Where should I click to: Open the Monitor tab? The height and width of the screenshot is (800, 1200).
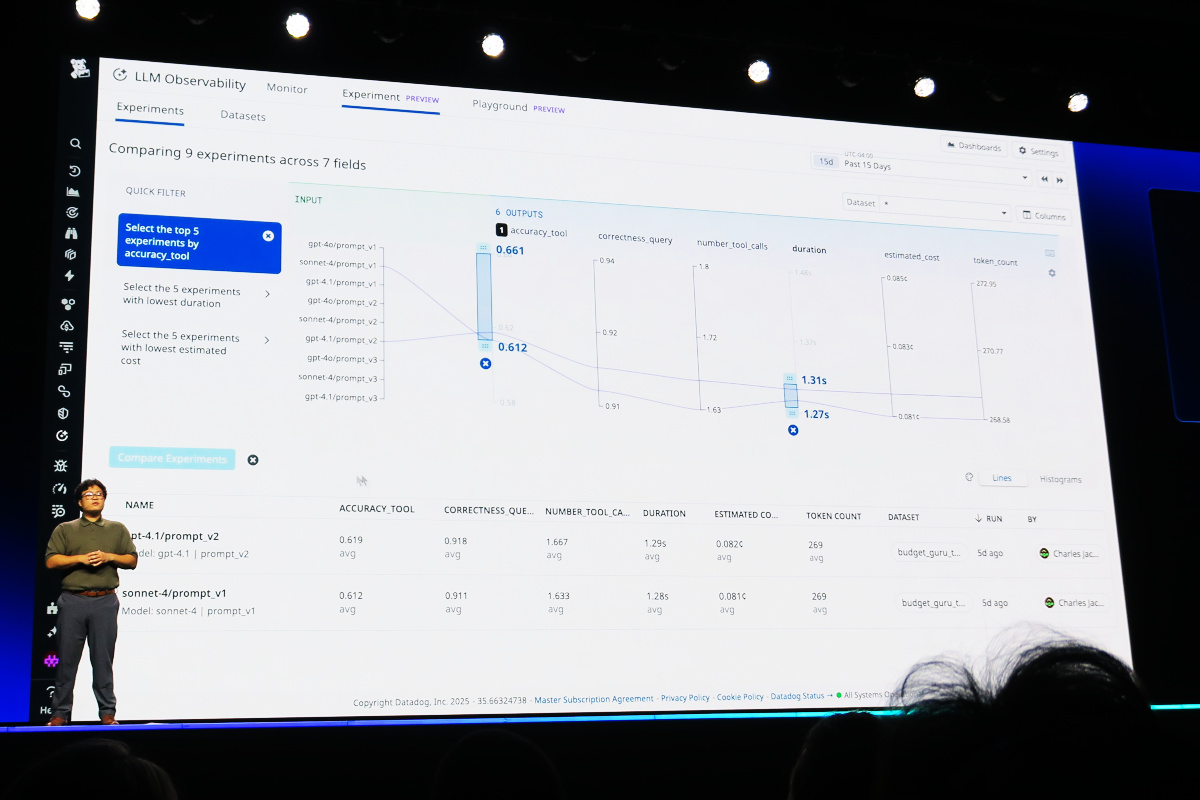tap(287, 88)
